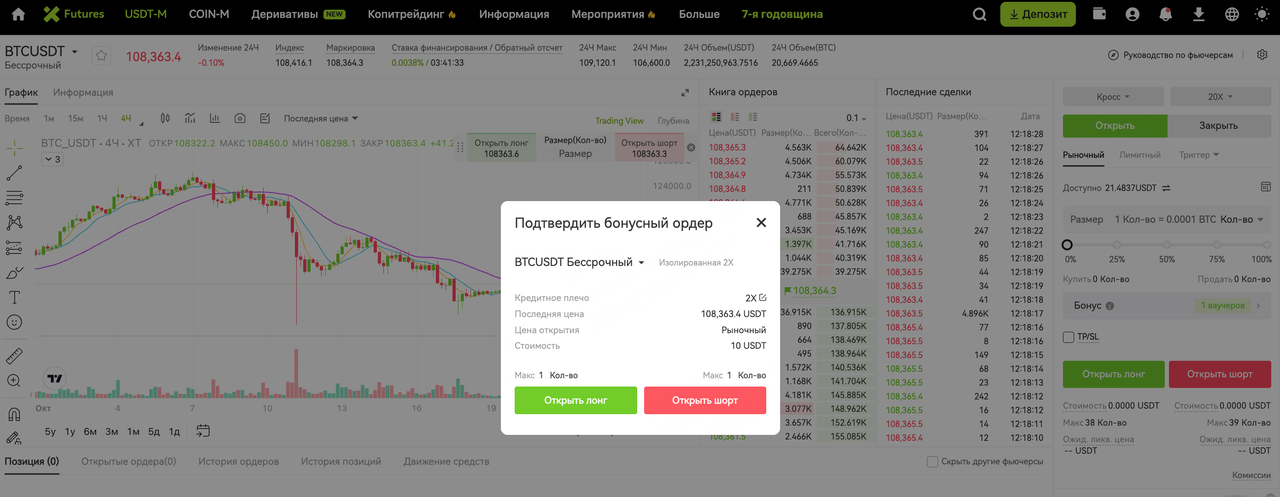Close the confirm bonus order dialog

761,223
